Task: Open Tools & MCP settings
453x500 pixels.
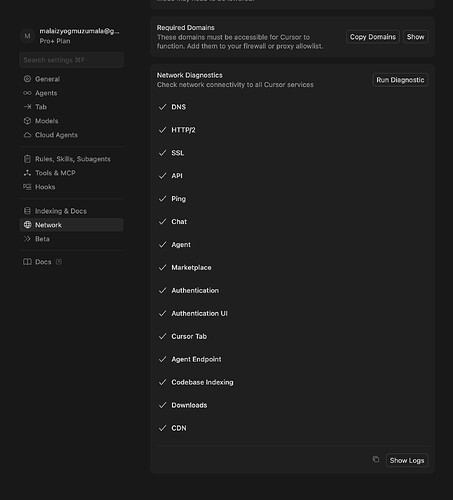Action: point(71,173)
